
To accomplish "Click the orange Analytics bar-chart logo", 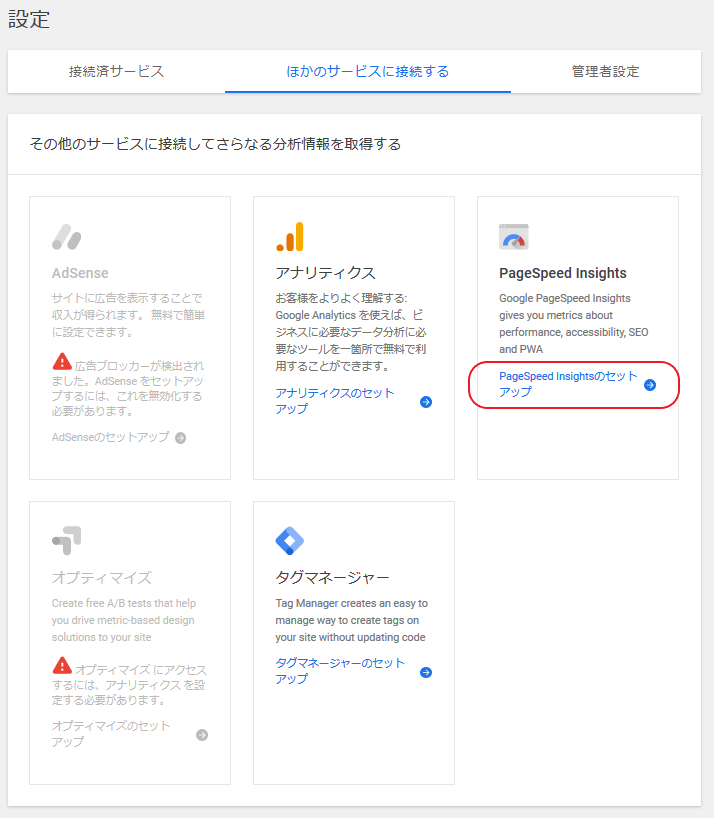I will (289, 237).
